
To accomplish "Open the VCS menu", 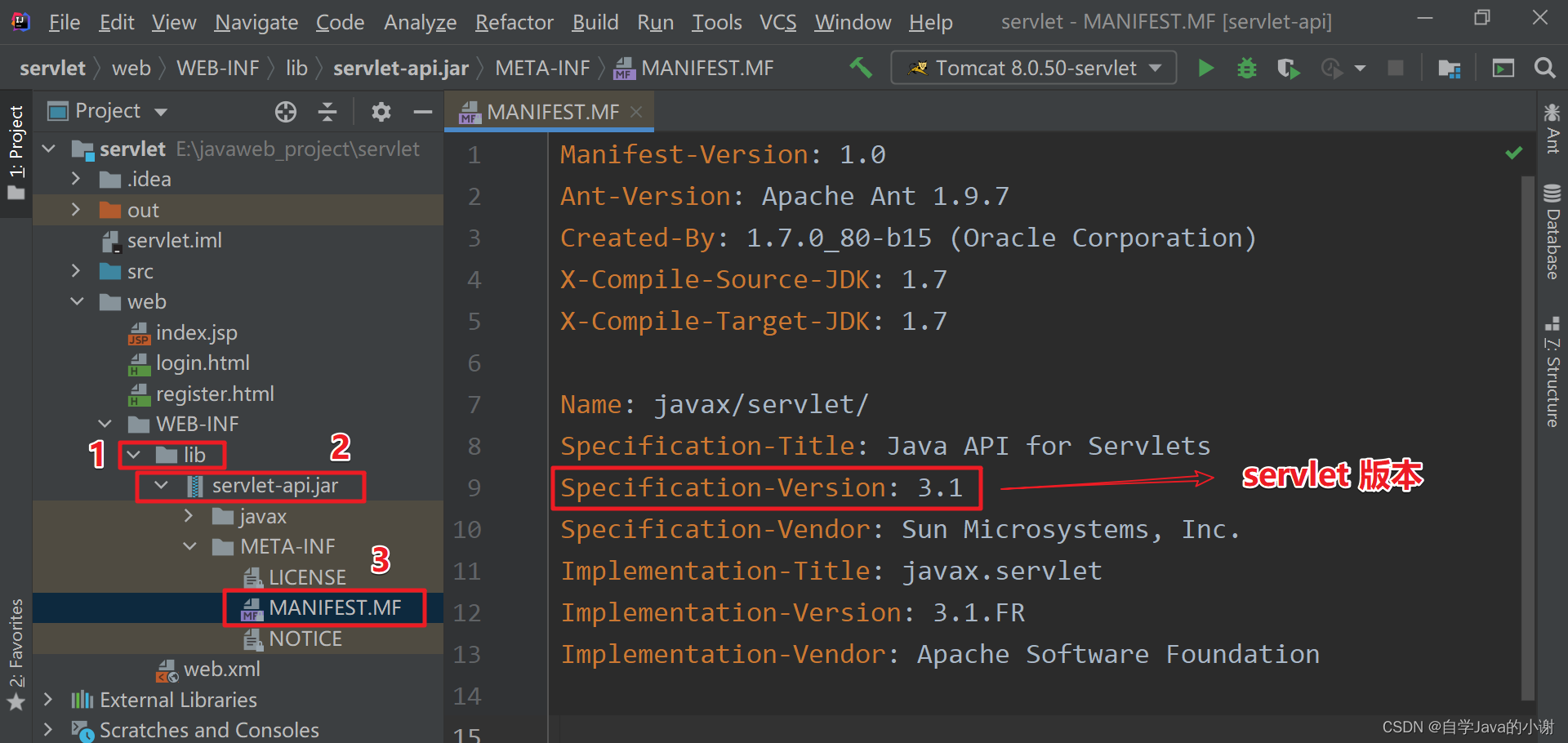I will coord(777,22).
